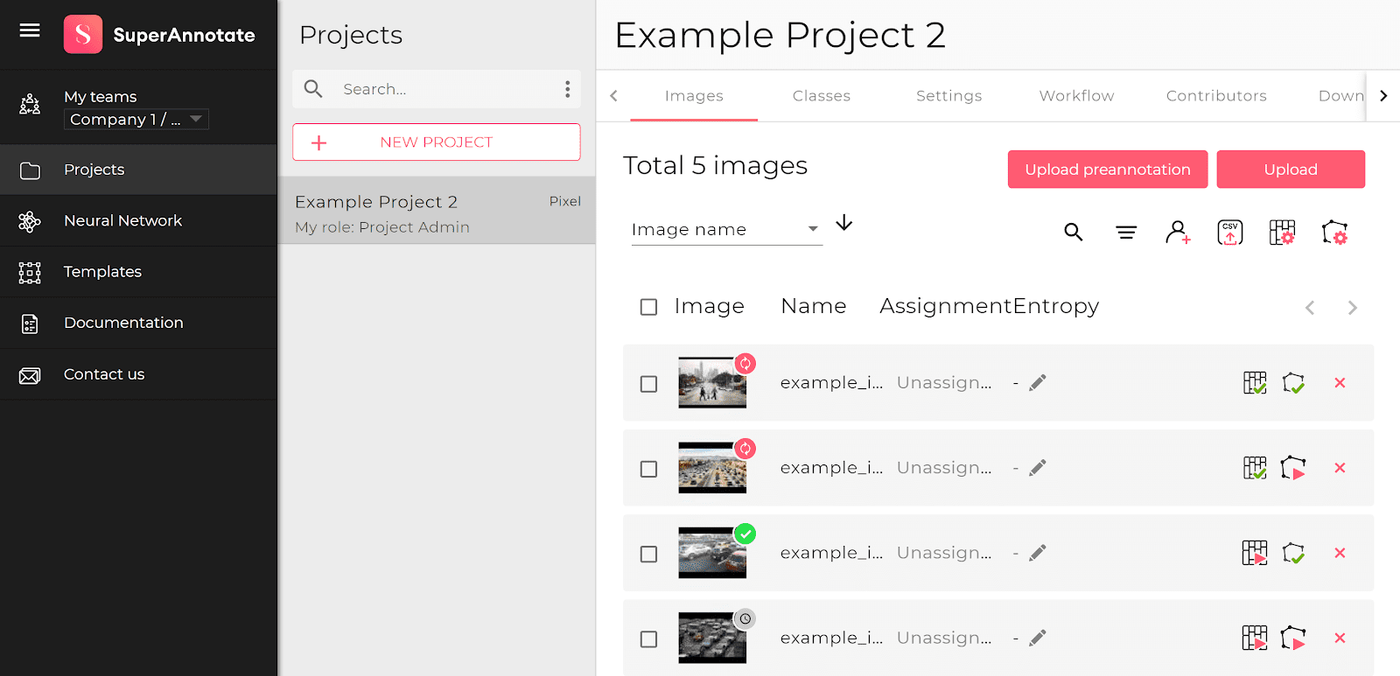This screenshot has width=1400, height=676.
Task: Click the Templates icon in sidebar
Action: (x=30, y=272)
